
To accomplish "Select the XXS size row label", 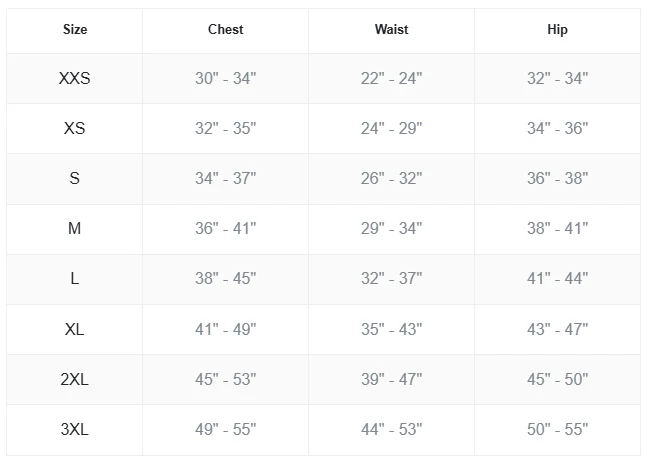I will click(x=75, y=78).
